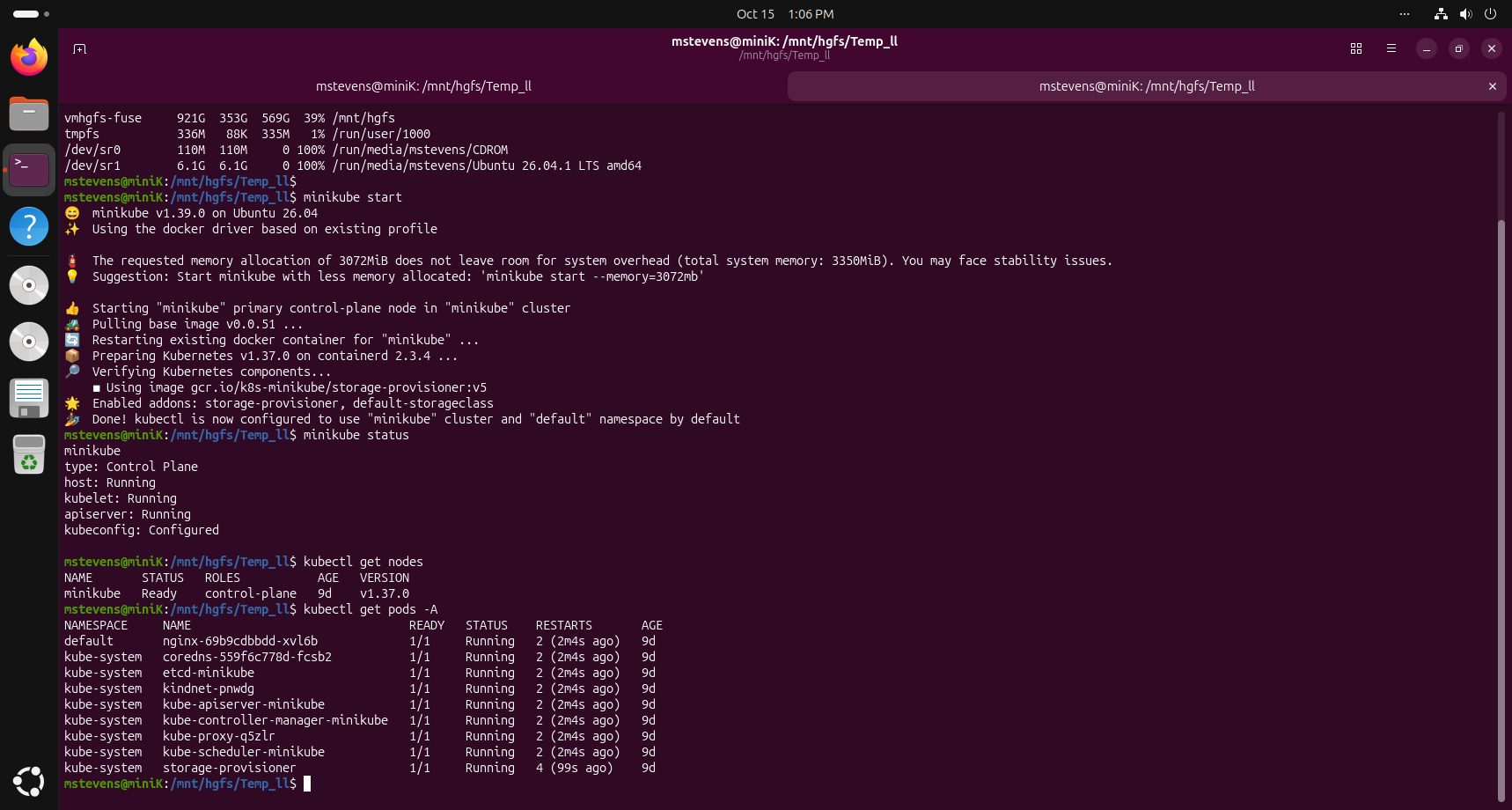Click the 'minikube status' command text
Image resolution: width=1512 pixels, height=810 pixels.
click(356, 435)
